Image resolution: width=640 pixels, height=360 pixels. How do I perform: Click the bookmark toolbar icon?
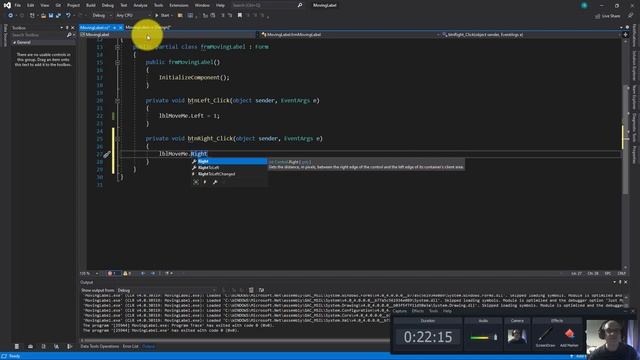pos(240,16)
